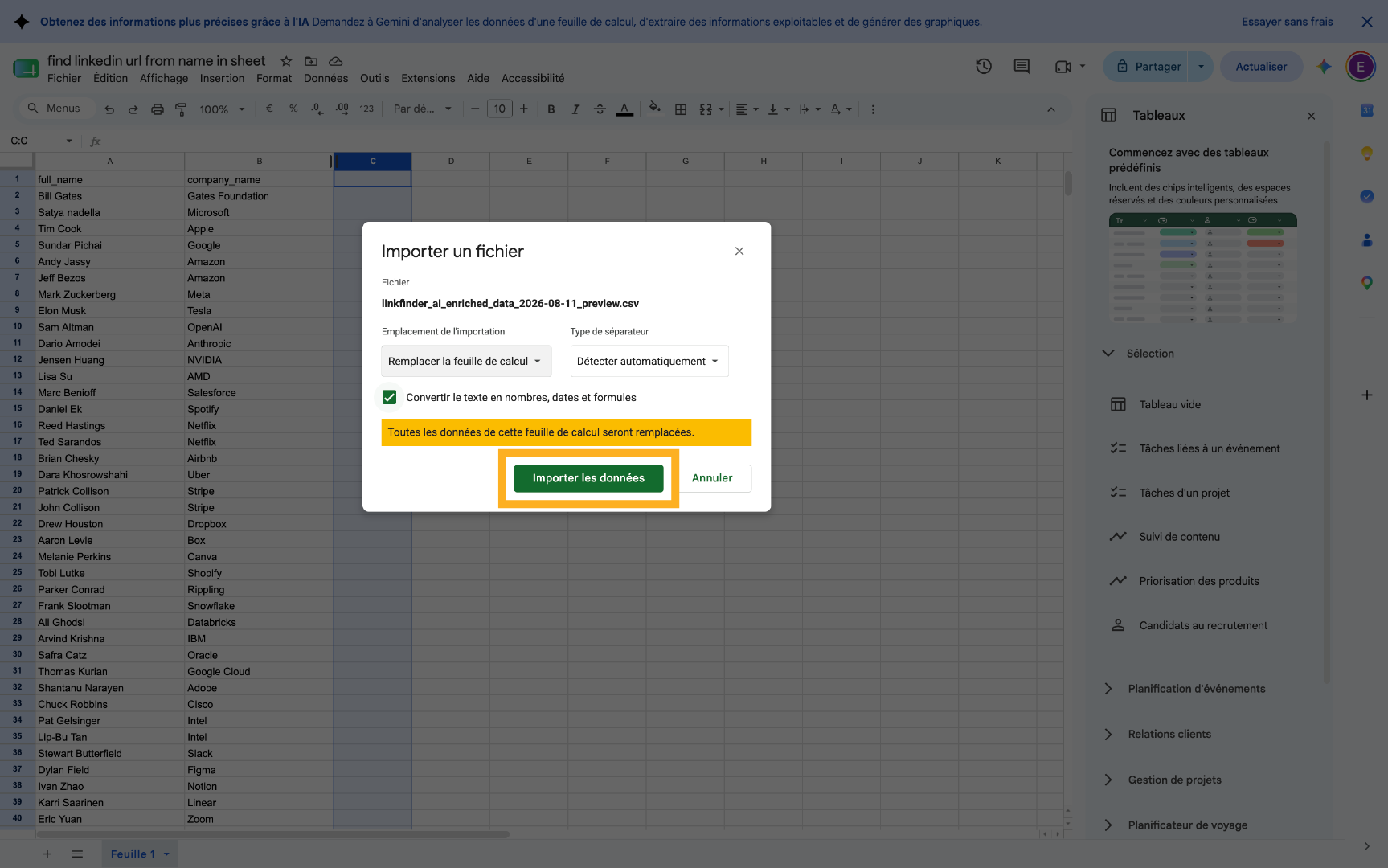Check cloud save status icon

[x=336, y=61]
